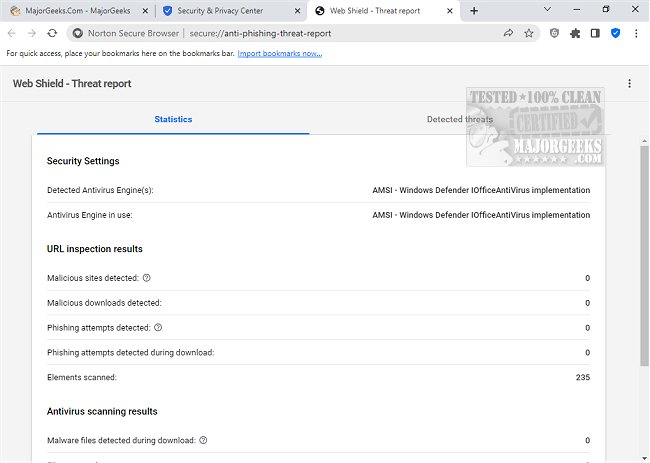
Task: Click the URL inspection results heading
Action: point(95,249)
